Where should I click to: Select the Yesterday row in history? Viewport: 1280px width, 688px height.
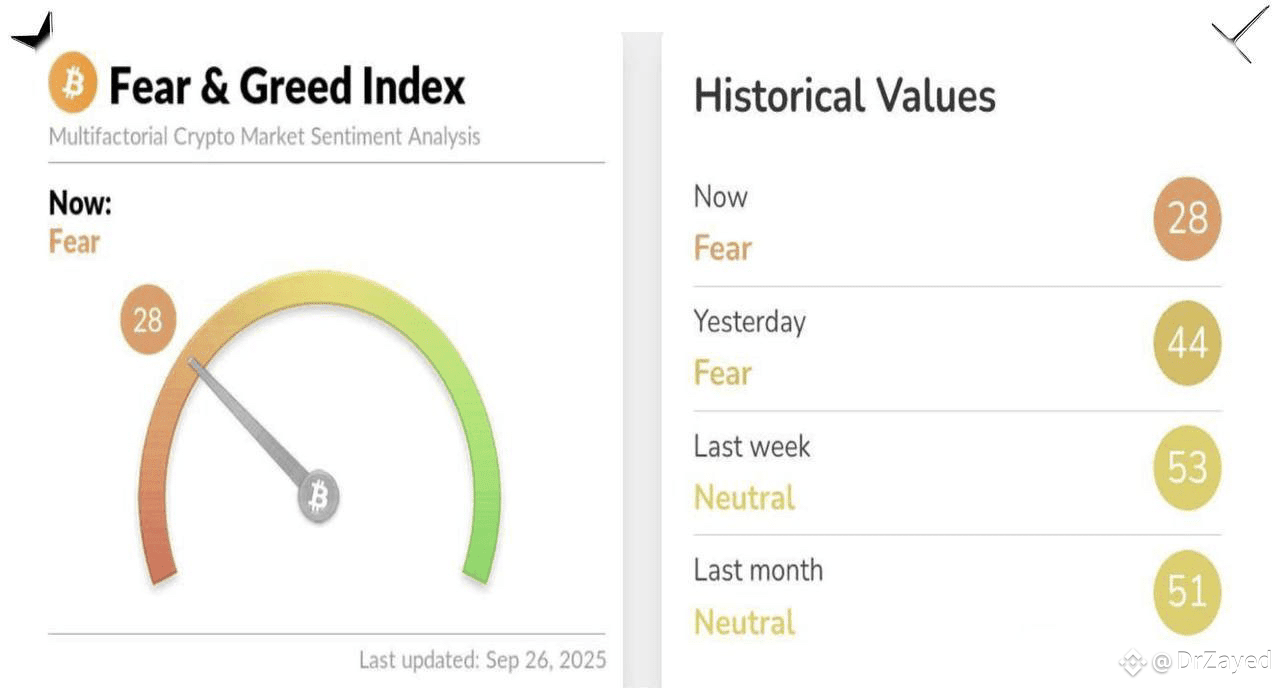(957, 347)
